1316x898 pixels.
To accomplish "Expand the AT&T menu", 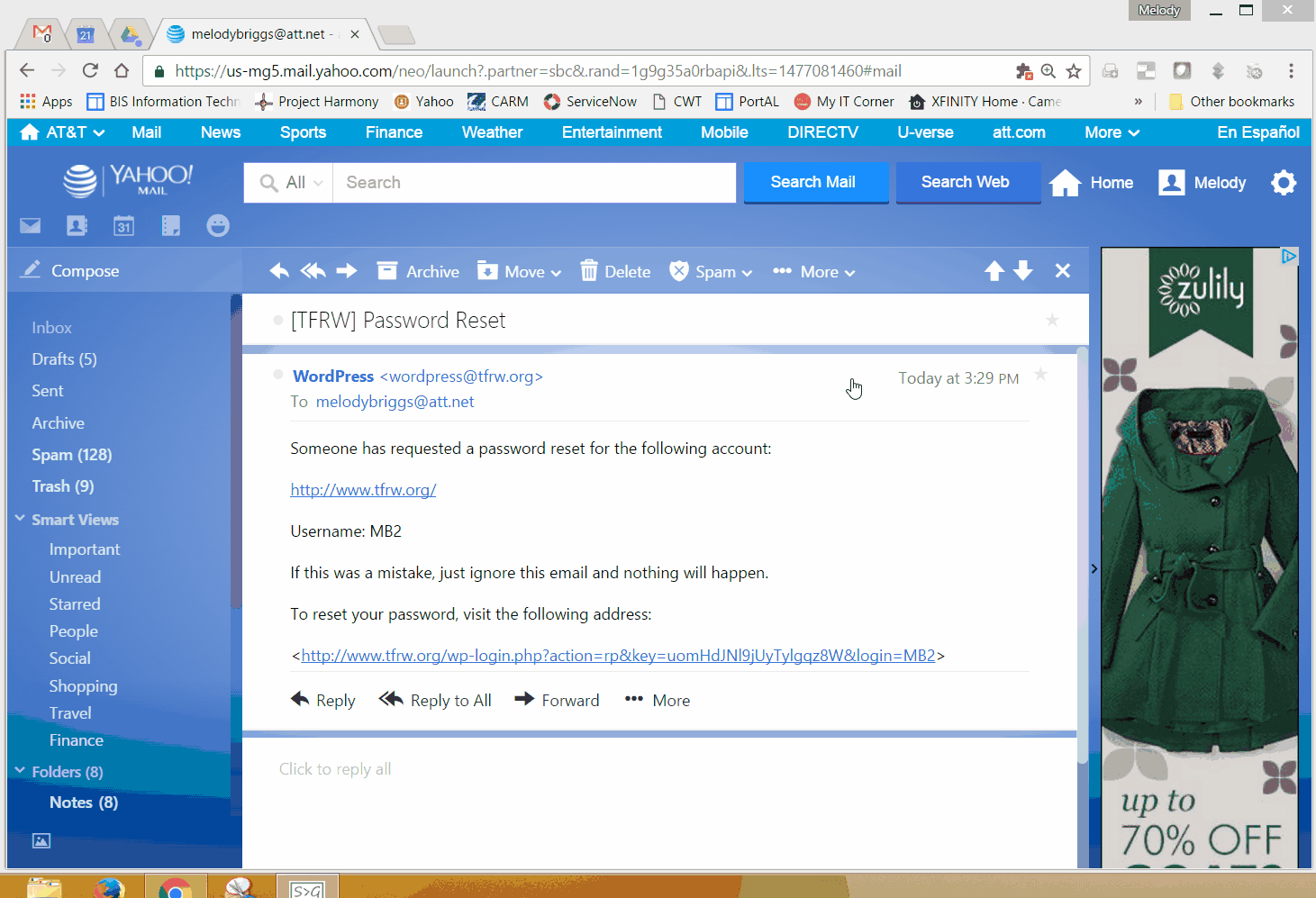I will [62, 132].
